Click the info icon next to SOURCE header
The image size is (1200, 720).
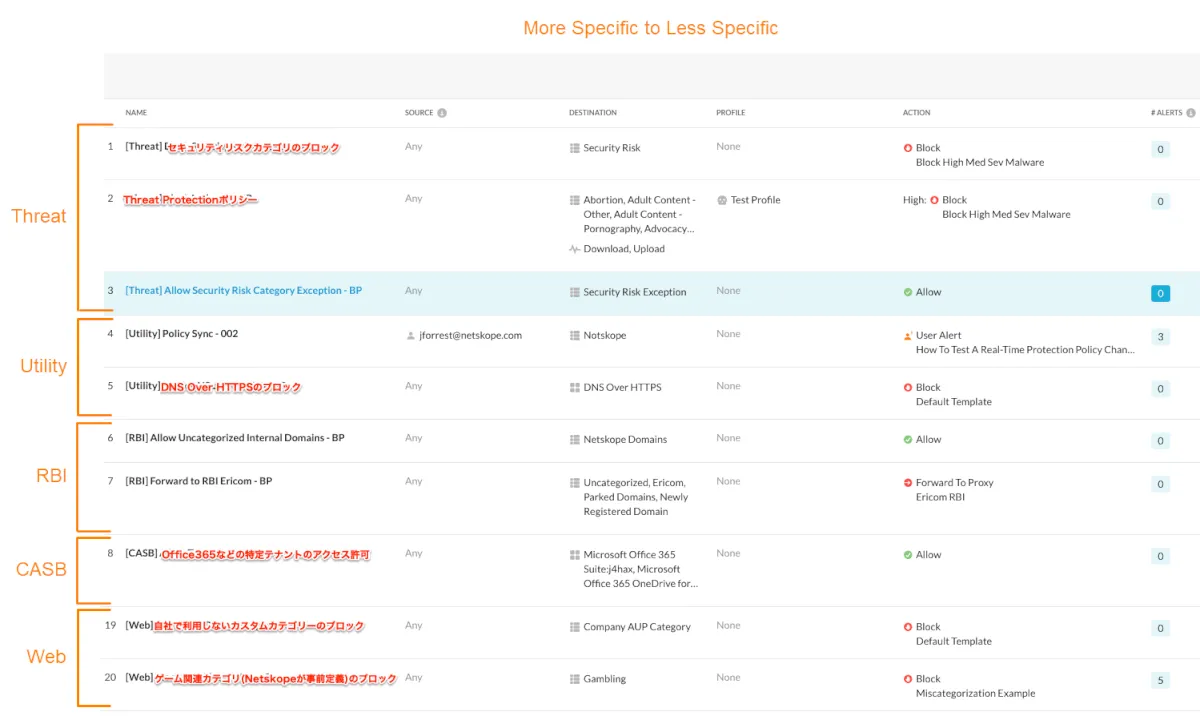click(x=442, y=113)
